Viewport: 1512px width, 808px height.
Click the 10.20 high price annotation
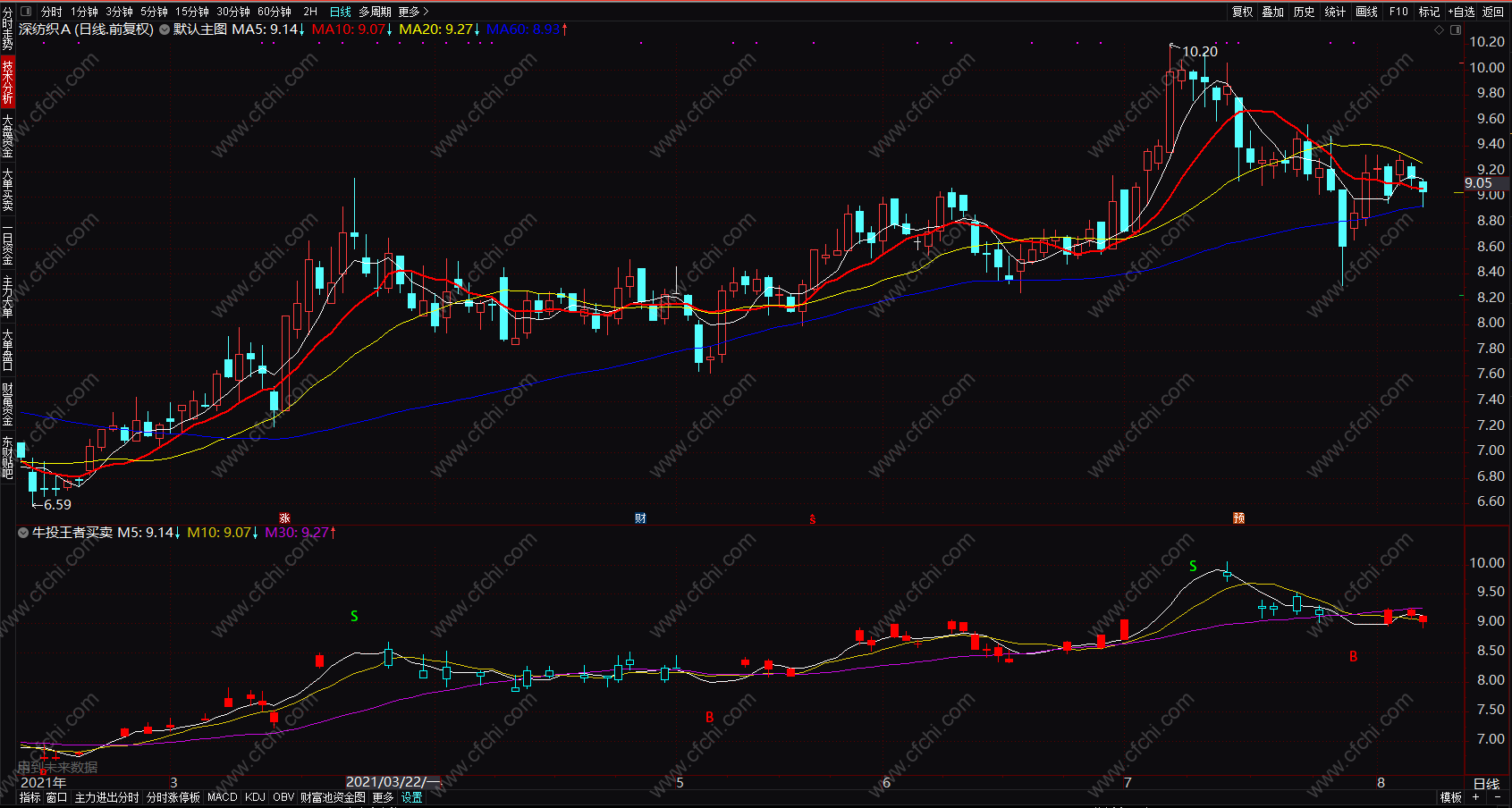(1200, 52)
